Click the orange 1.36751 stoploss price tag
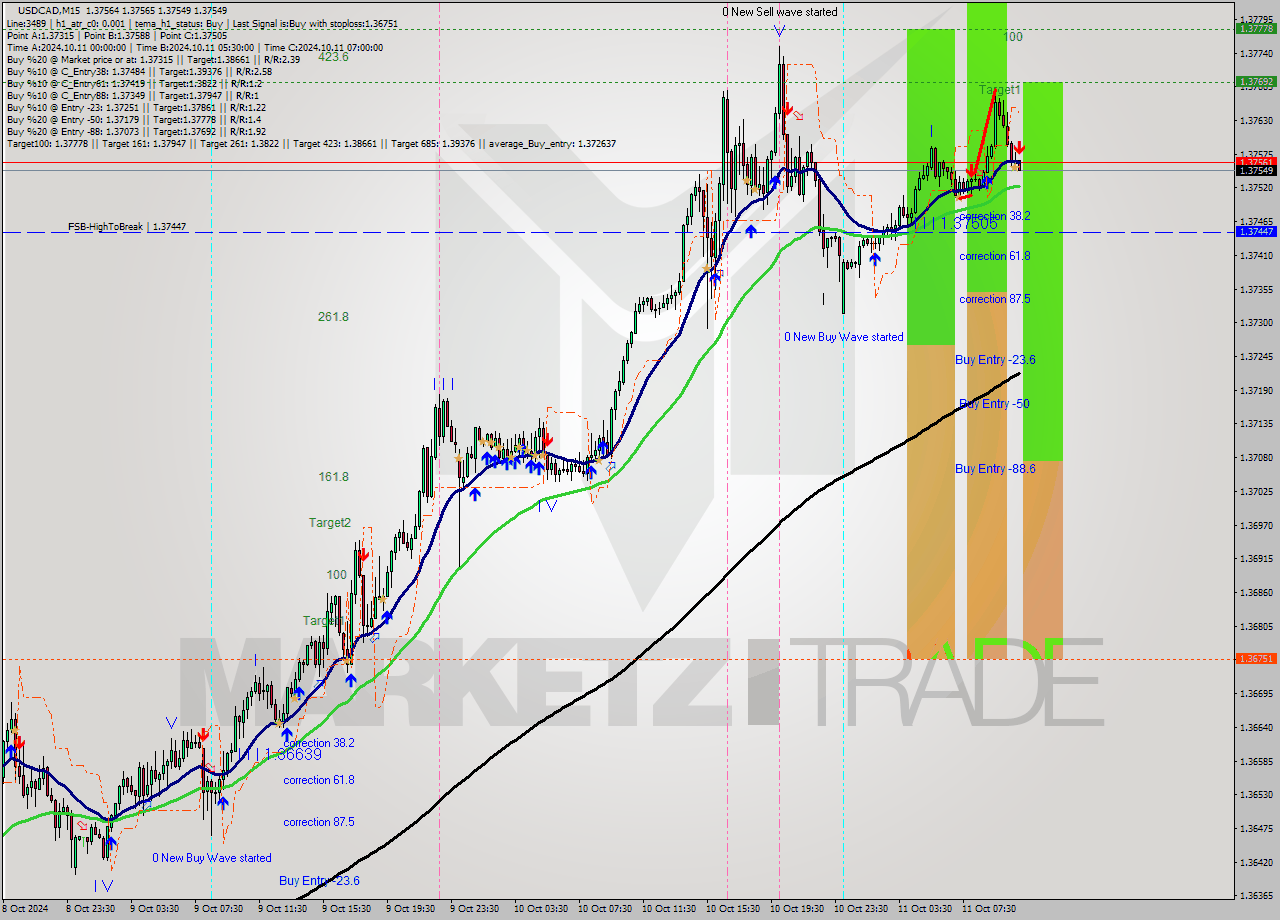1280x920 pixels. pos(1256,658)
